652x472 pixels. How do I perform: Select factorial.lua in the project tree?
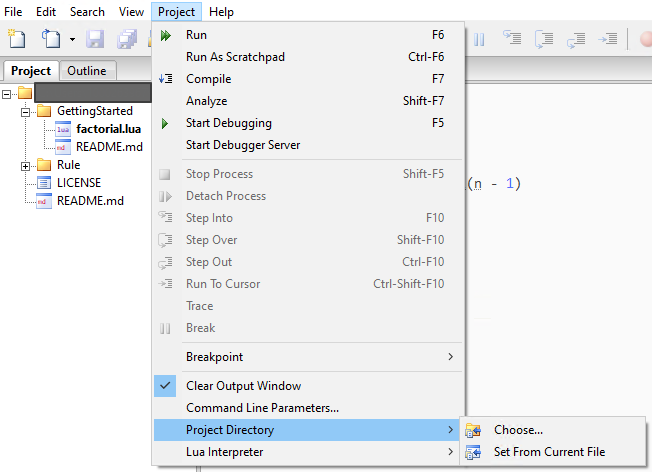point(109,129)
